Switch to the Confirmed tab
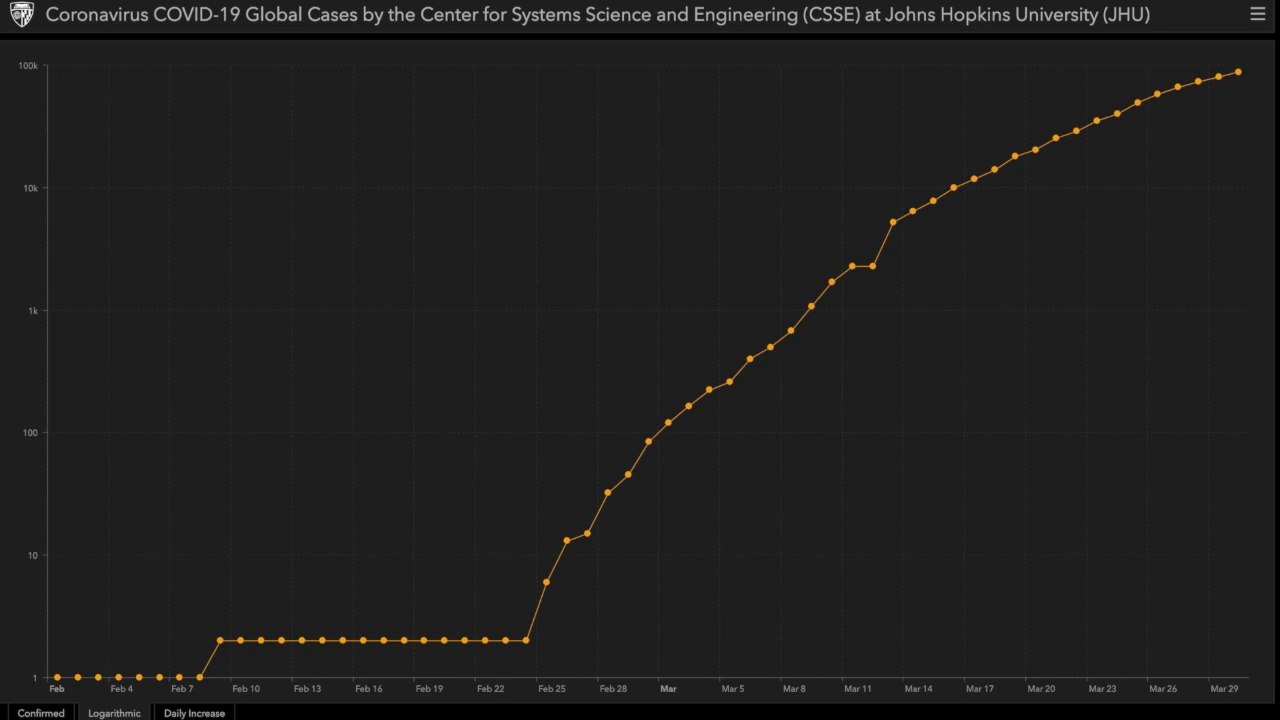Viewport: 1280px width, 720px height. pyautogui.click(x=41, y=713)
